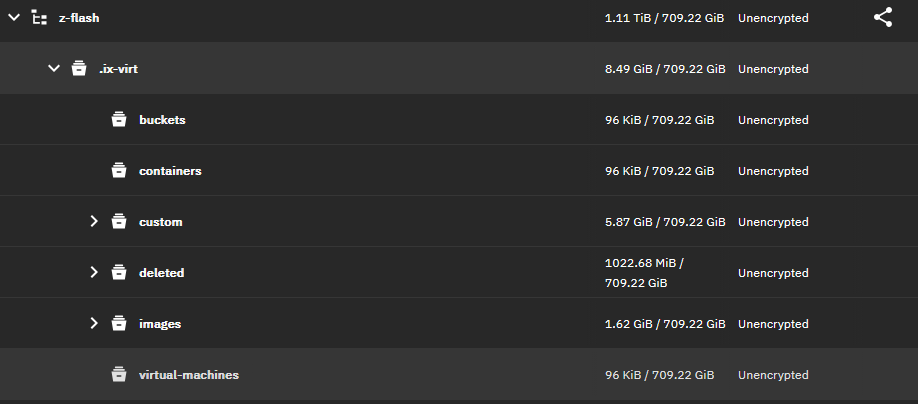
Task: Select the virtual-machines dataset name
Action: 189,375
